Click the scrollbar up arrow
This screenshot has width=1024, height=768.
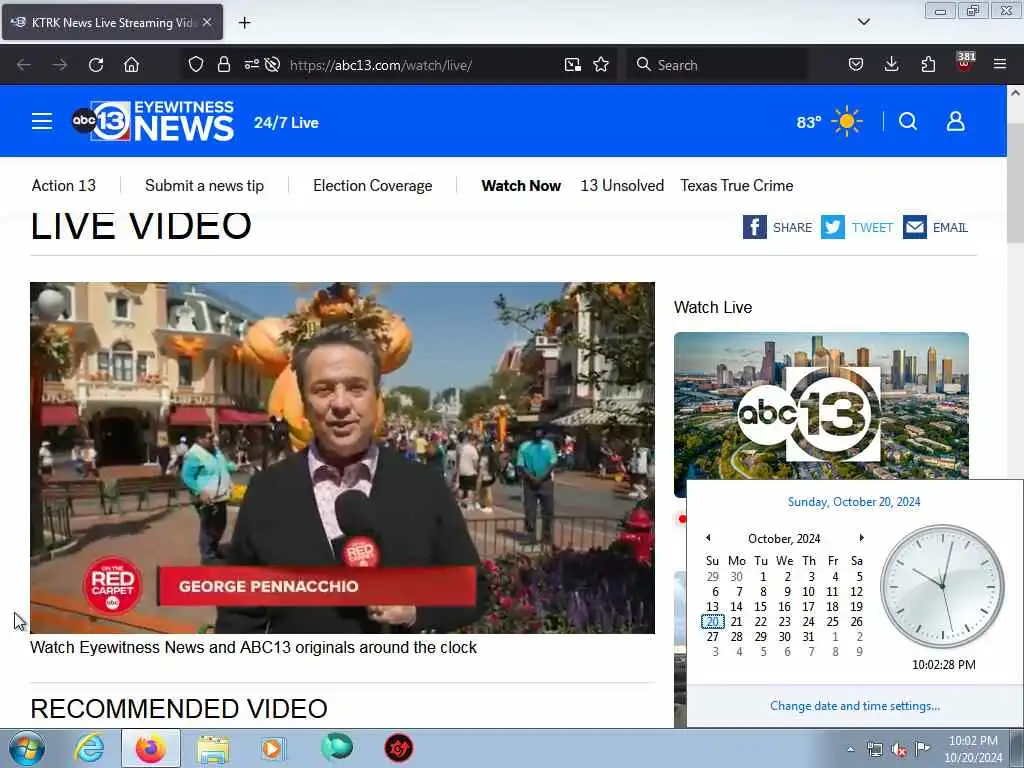[1015, 93]
